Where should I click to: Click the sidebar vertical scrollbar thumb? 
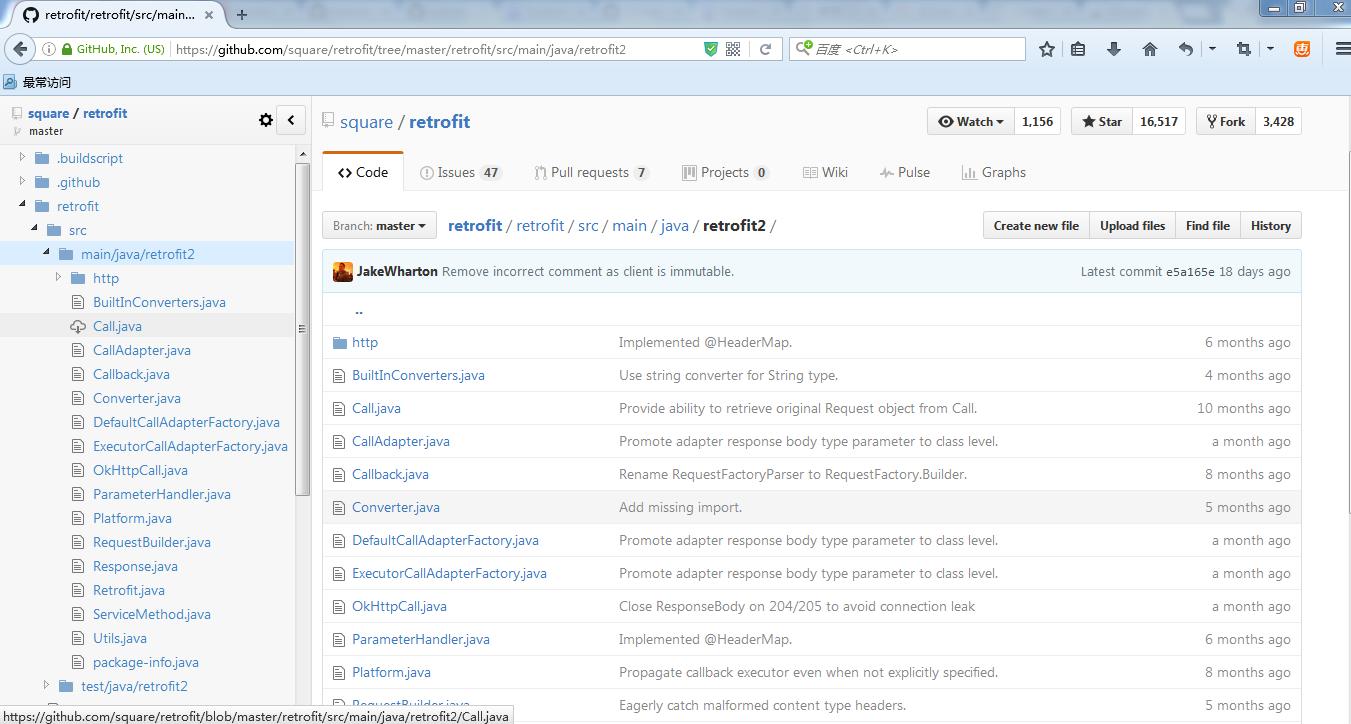pyautogui.click(x=303, y=328)
